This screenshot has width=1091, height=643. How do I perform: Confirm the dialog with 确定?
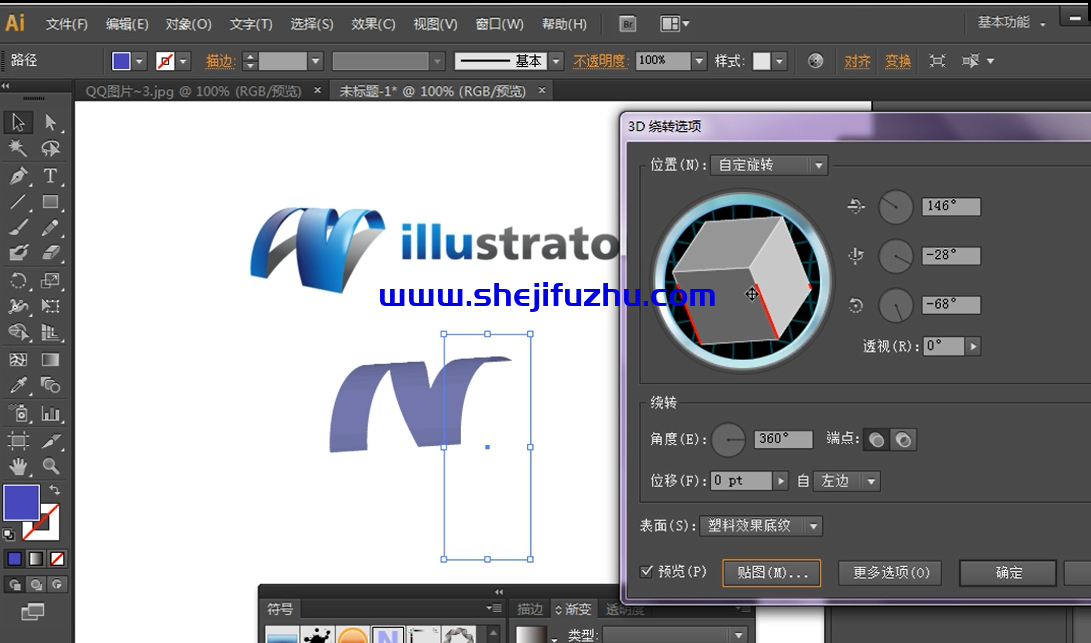pos(1008,573)
